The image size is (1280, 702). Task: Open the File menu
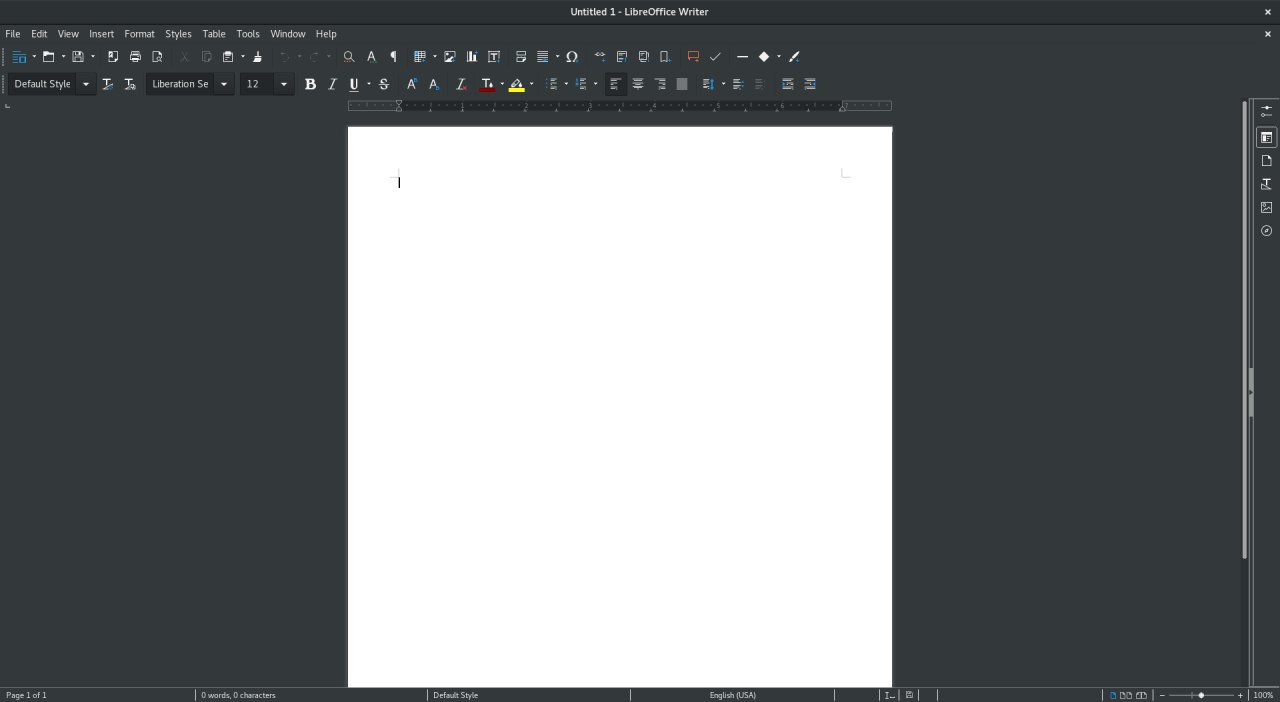coord(13,34)
